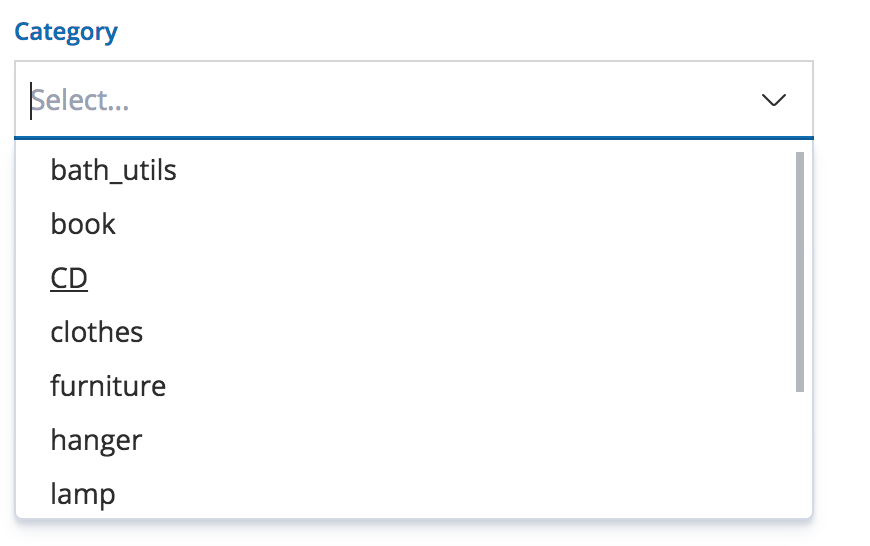Screen dimensions: 870x546
Task: Pick the lamp option
Action: [x=83, y=494]
